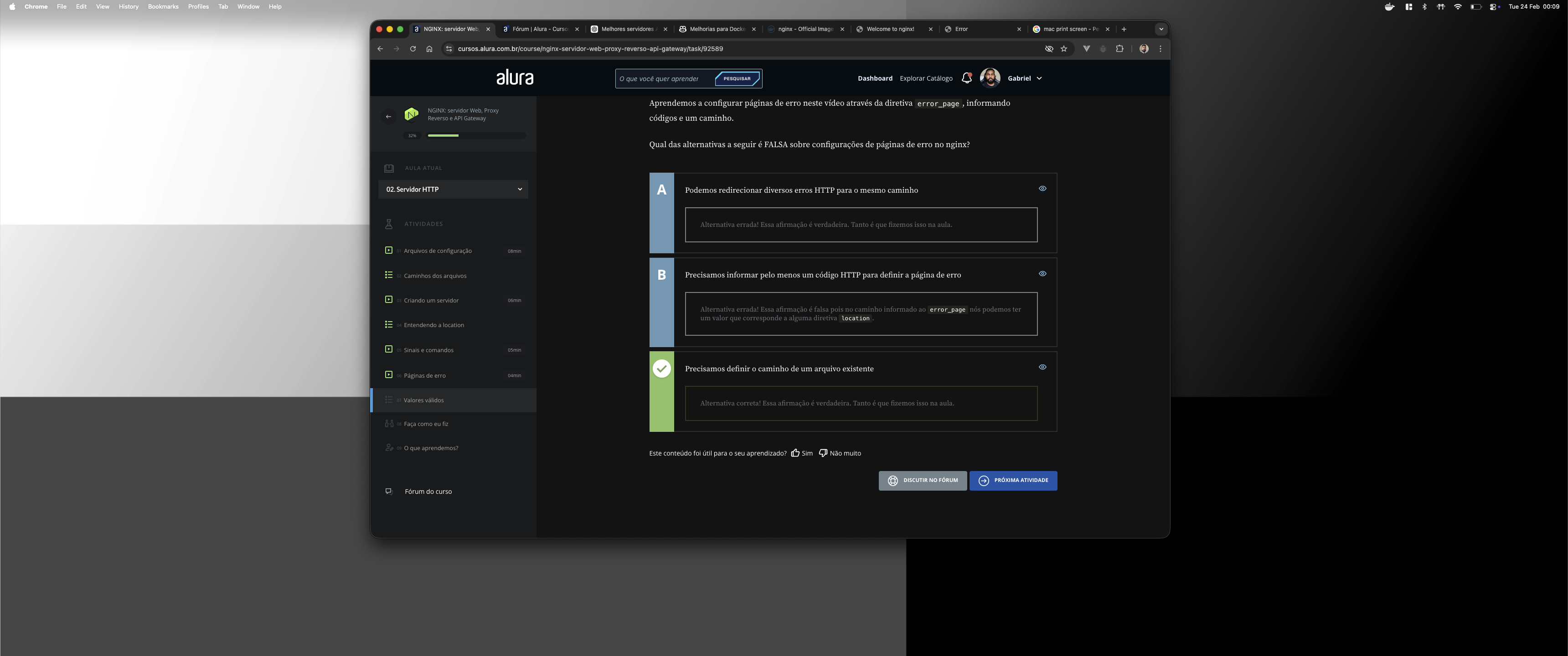The image size is (1568, 656).
Task: Click the back arrow beside course title
Action: 388,116
